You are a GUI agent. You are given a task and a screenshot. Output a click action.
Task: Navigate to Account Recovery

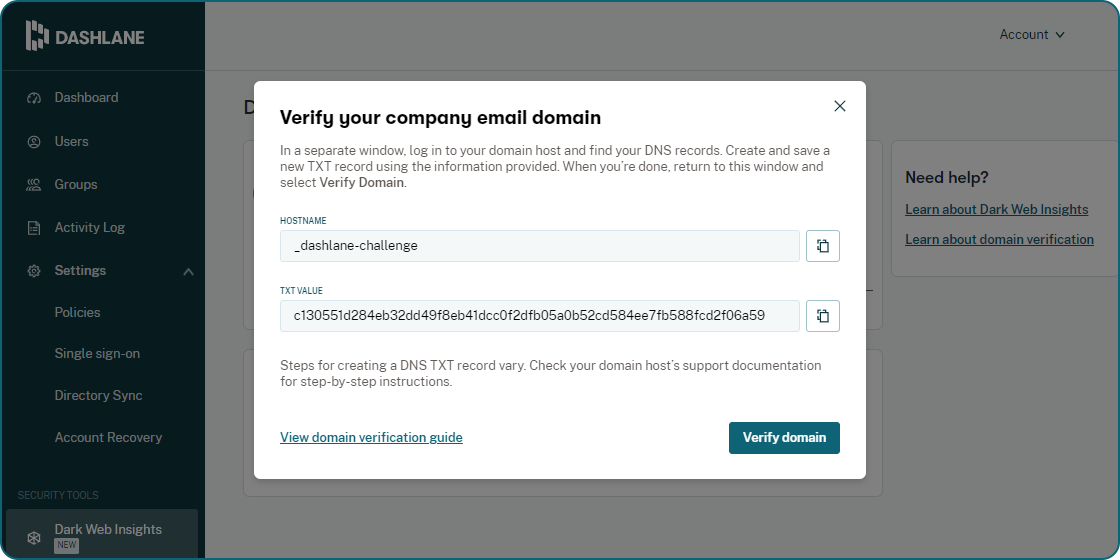point(108,437)
